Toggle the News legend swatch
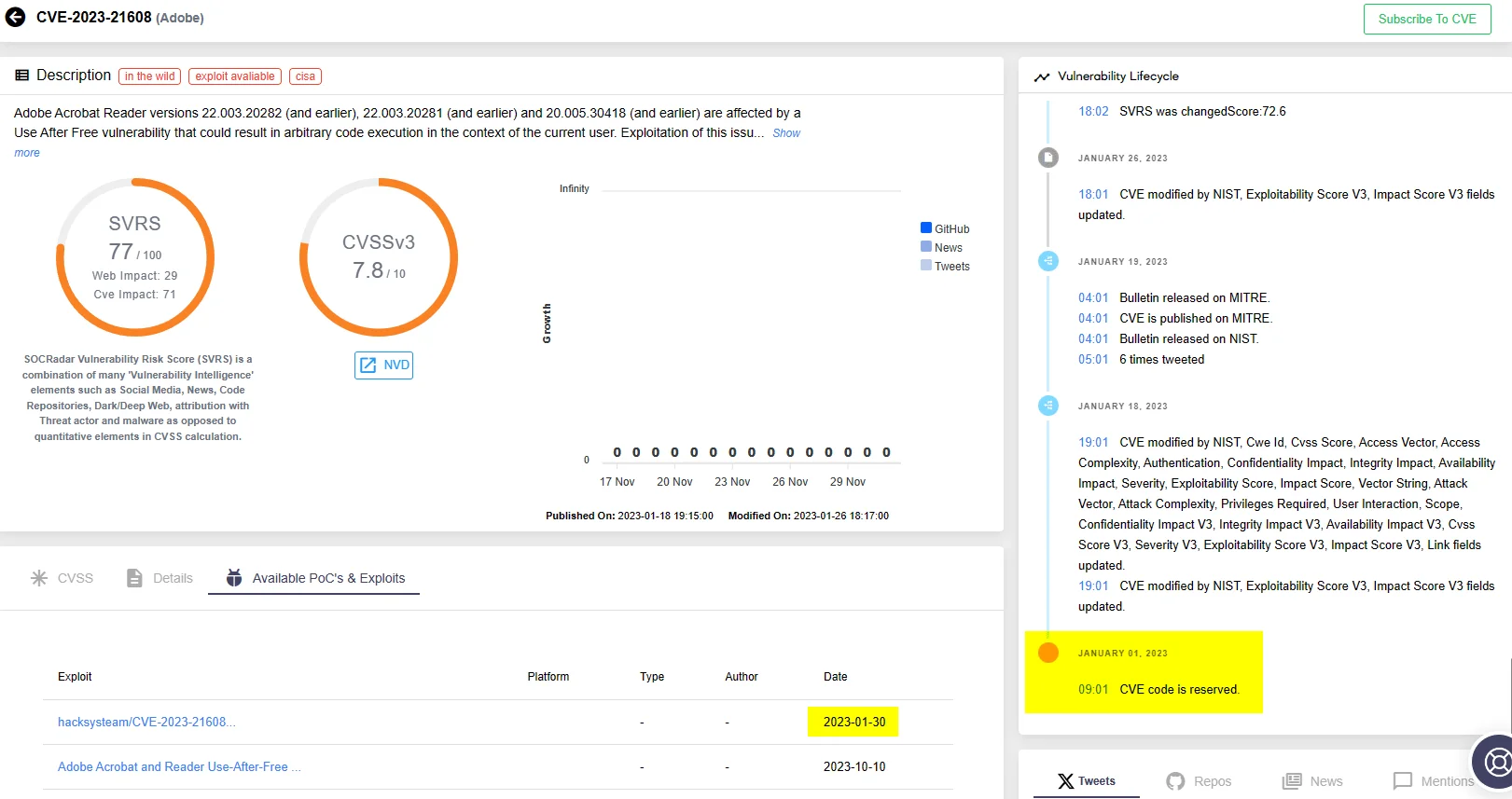 pos(926,246)
